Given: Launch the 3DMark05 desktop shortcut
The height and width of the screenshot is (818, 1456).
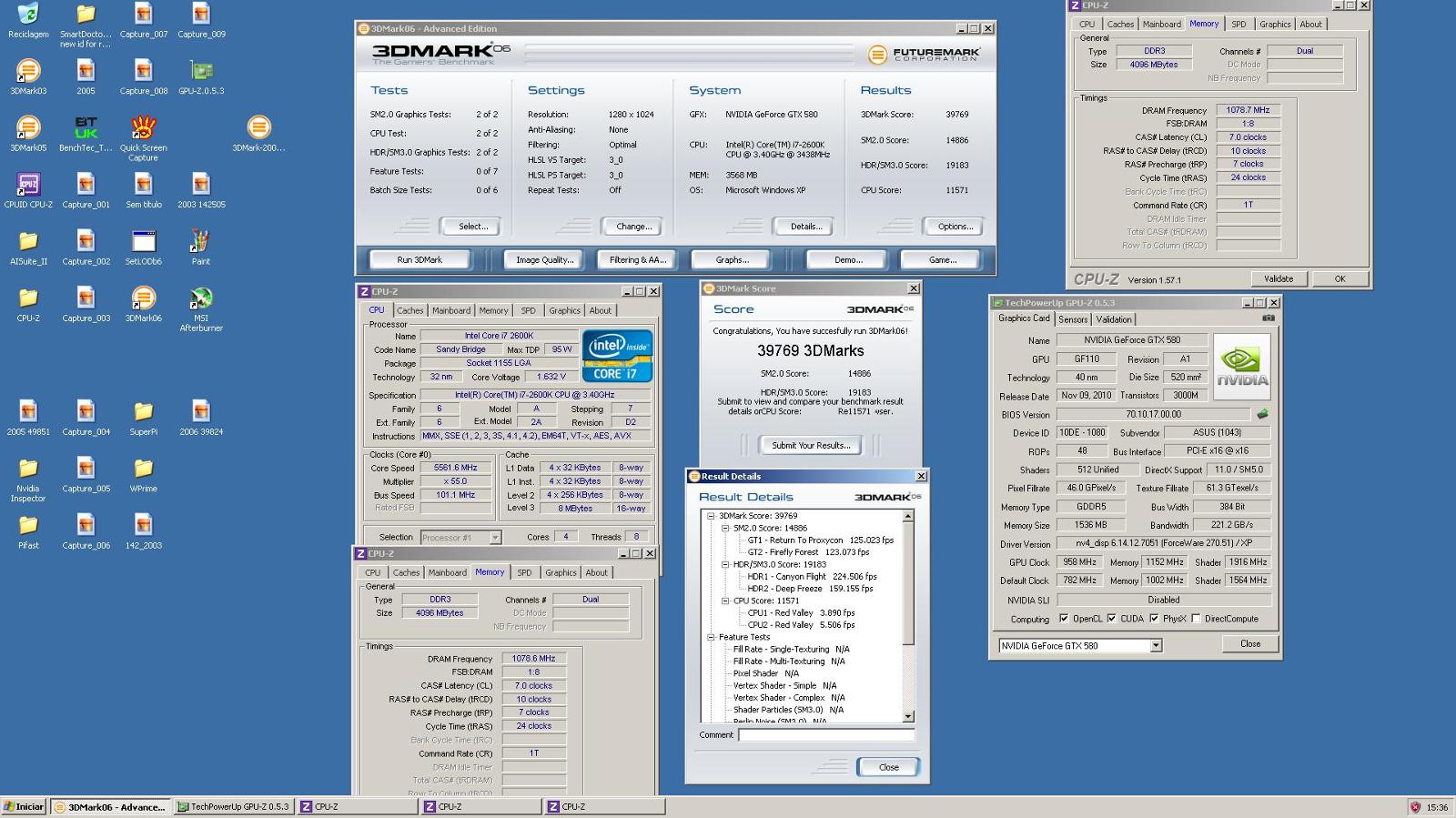Looking at the screenshot, I should tap(28, 134).
